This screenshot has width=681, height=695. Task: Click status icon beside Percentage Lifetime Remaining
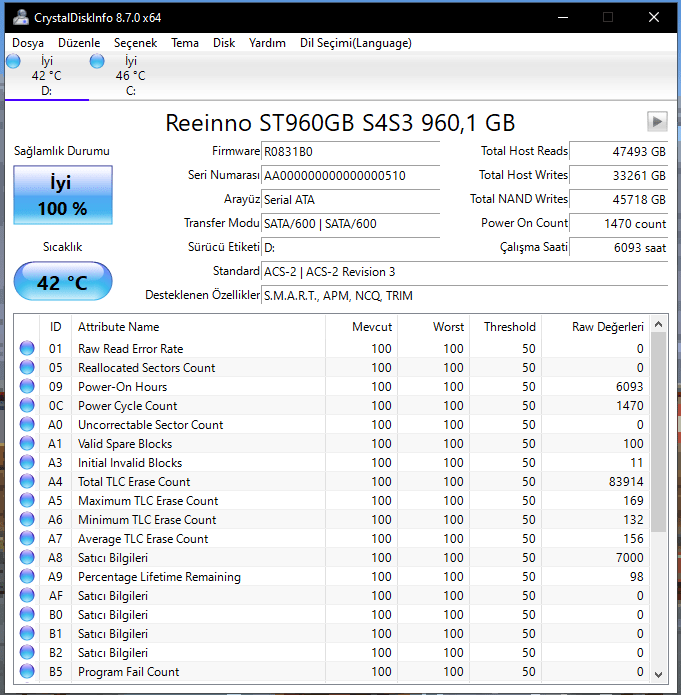(27, 577)
